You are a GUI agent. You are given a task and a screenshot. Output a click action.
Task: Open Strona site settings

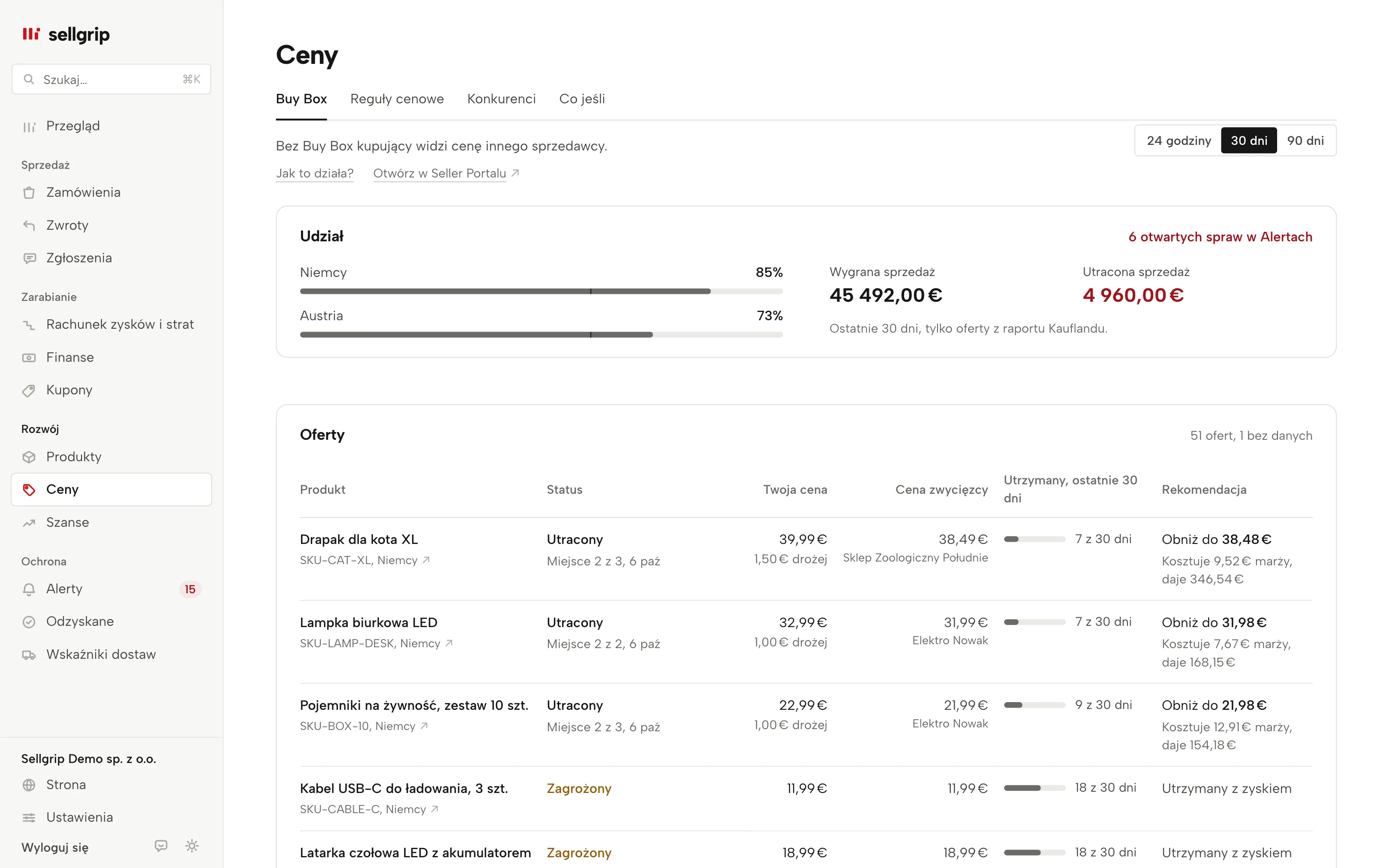111,785
